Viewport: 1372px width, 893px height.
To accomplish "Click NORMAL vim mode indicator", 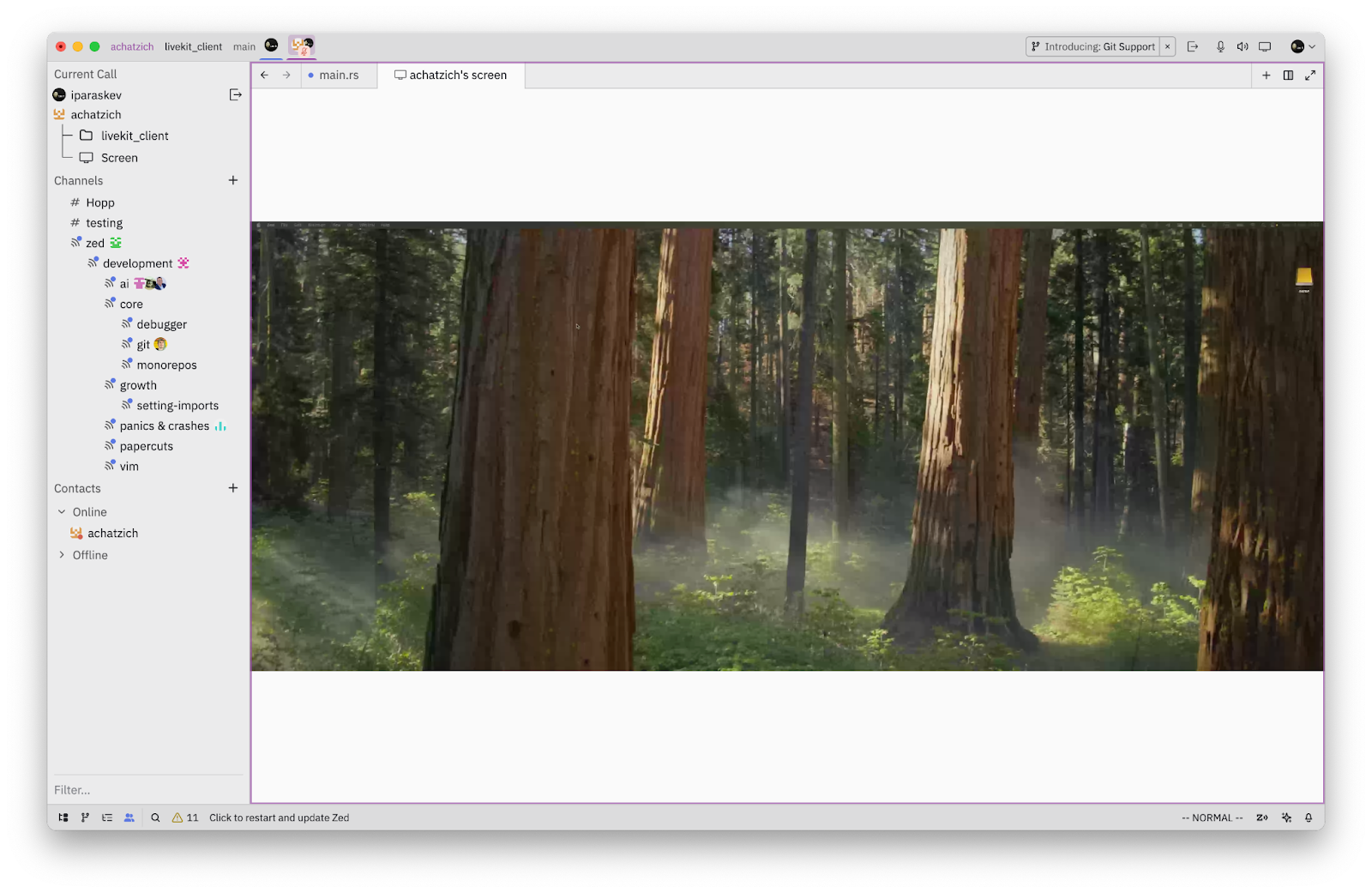I will pos(1212,818).
